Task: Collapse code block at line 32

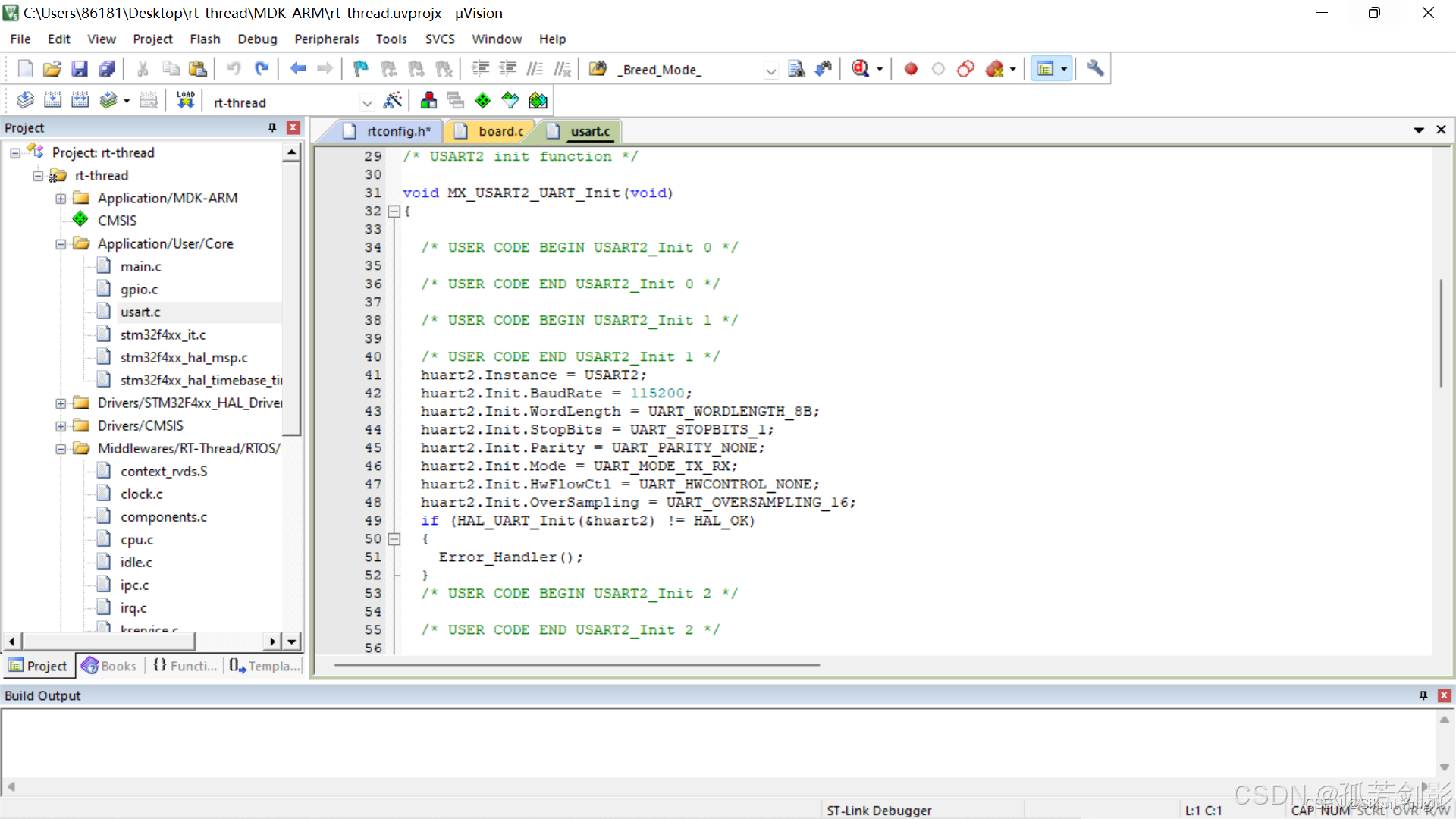Action: click(394, 212)
